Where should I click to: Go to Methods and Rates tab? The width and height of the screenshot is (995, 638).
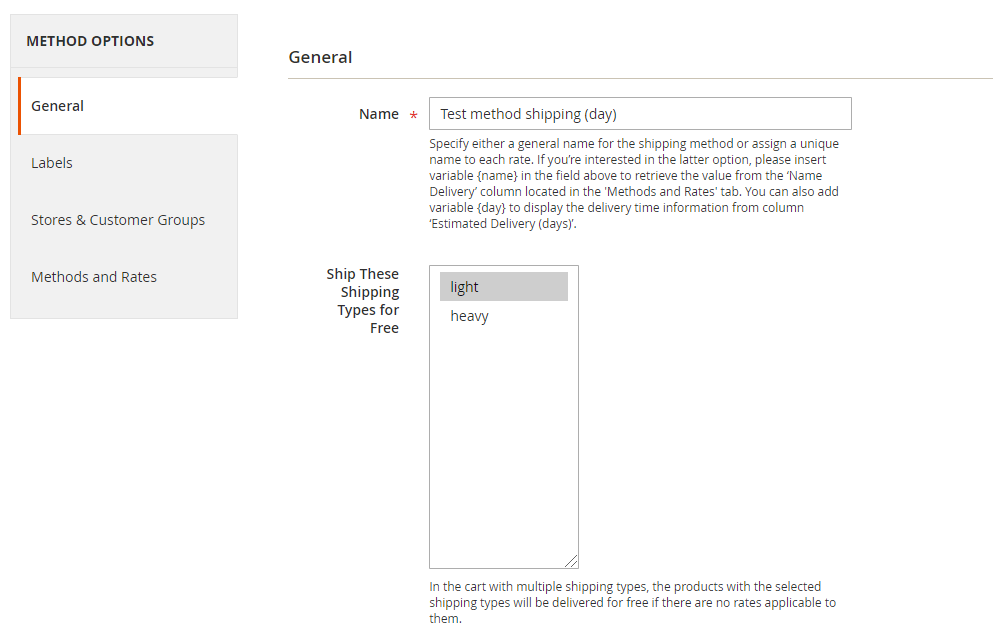click(x=128, y=277)
